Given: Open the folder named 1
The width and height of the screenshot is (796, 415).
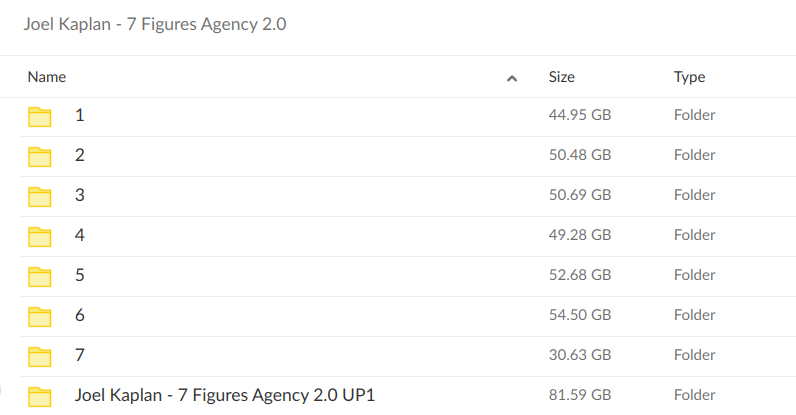Looking at the screenshot, I should coord(80,115).
